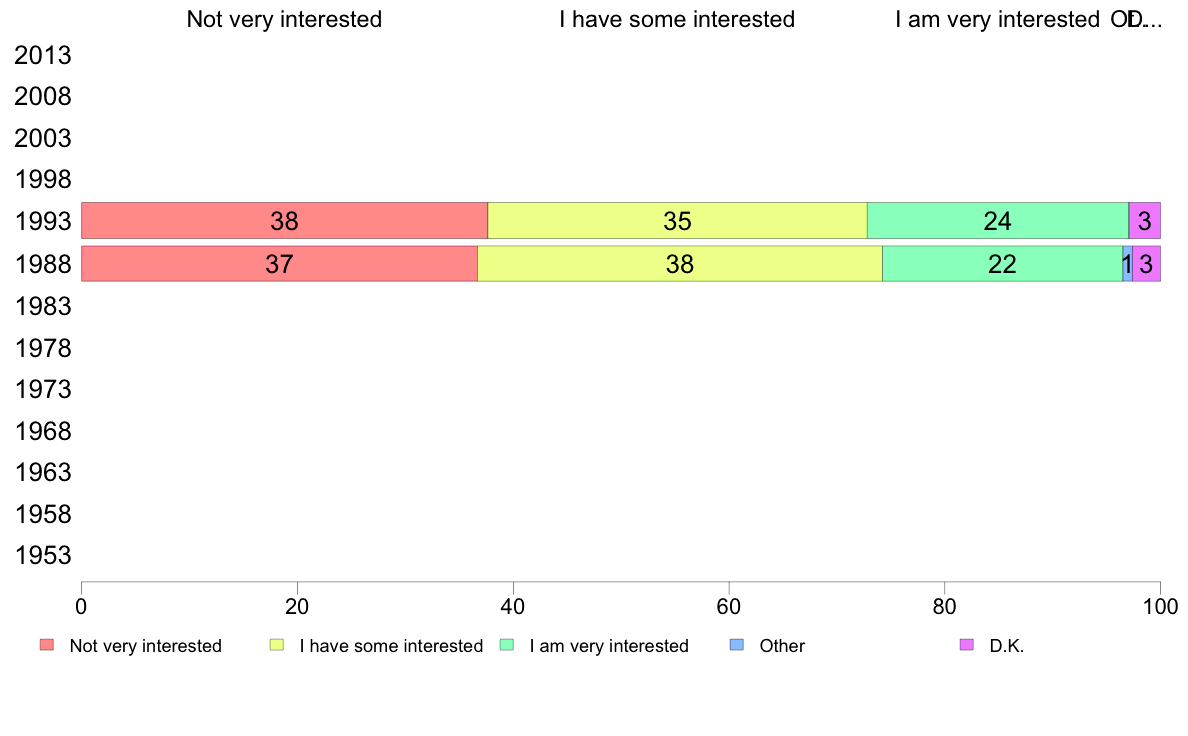The height and width of the screenshot is (736, 1188).
Task: Click the purple D.K. legend swatch
Action: (x=967, y=645)
